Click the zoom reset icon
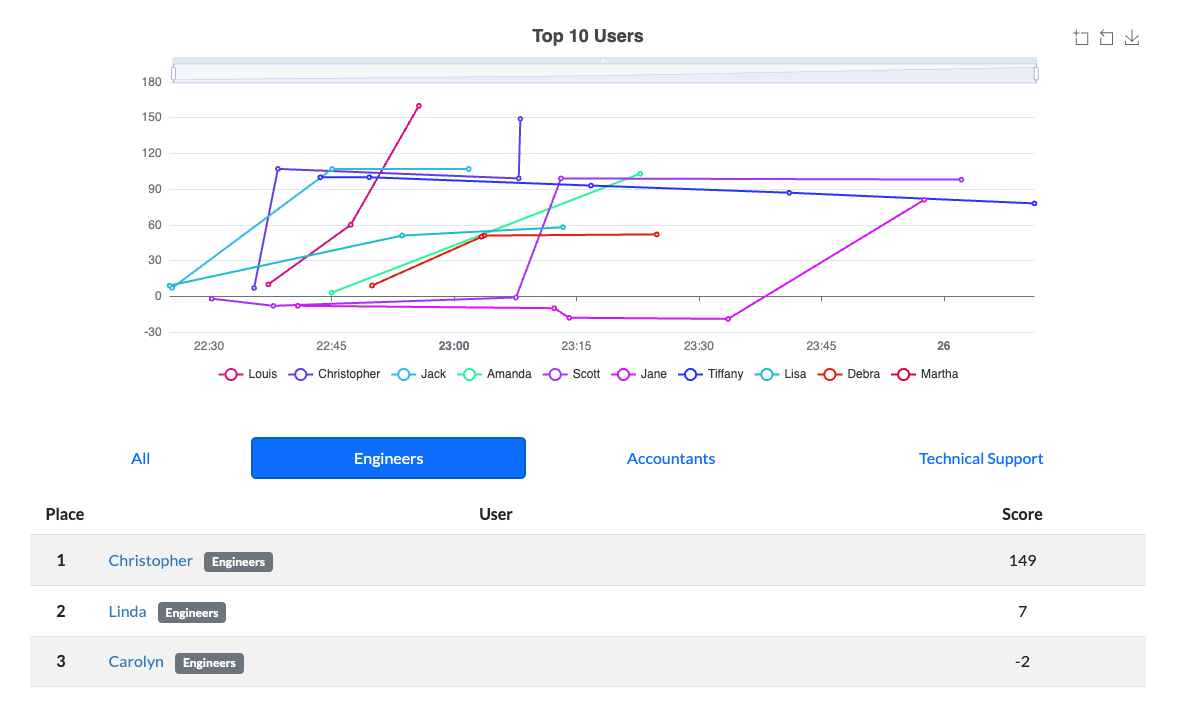The width and height of the screenshot is (1177, 704). (x=1106, y=38)
